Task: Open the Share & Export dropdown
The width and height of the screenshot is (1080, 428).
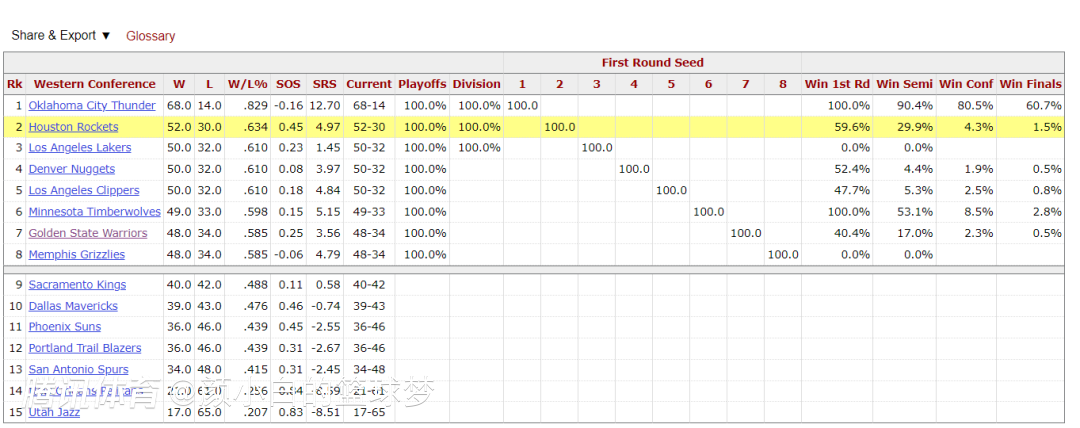Action: pyautogui.click(x=61, y=36)
